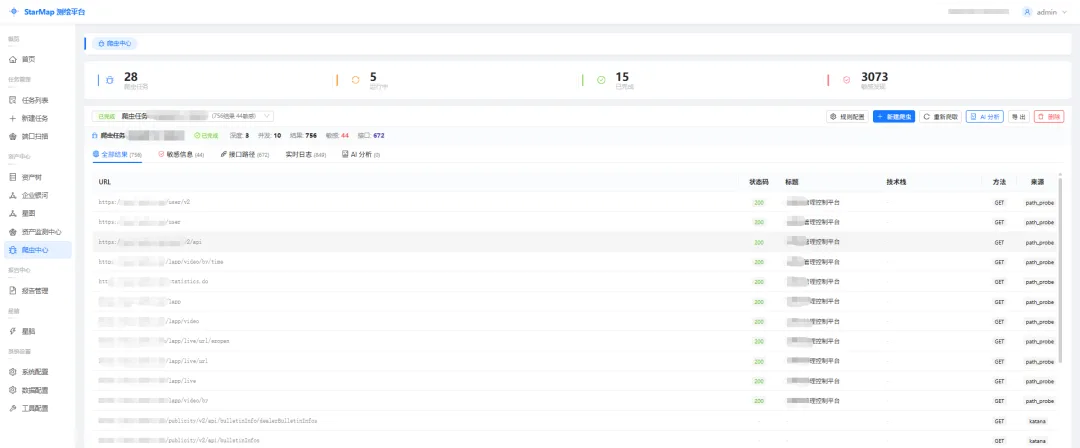Screen dimensions: 1080x448
Task: Click the admin user avatar icon
Action: coord(1027,12)
